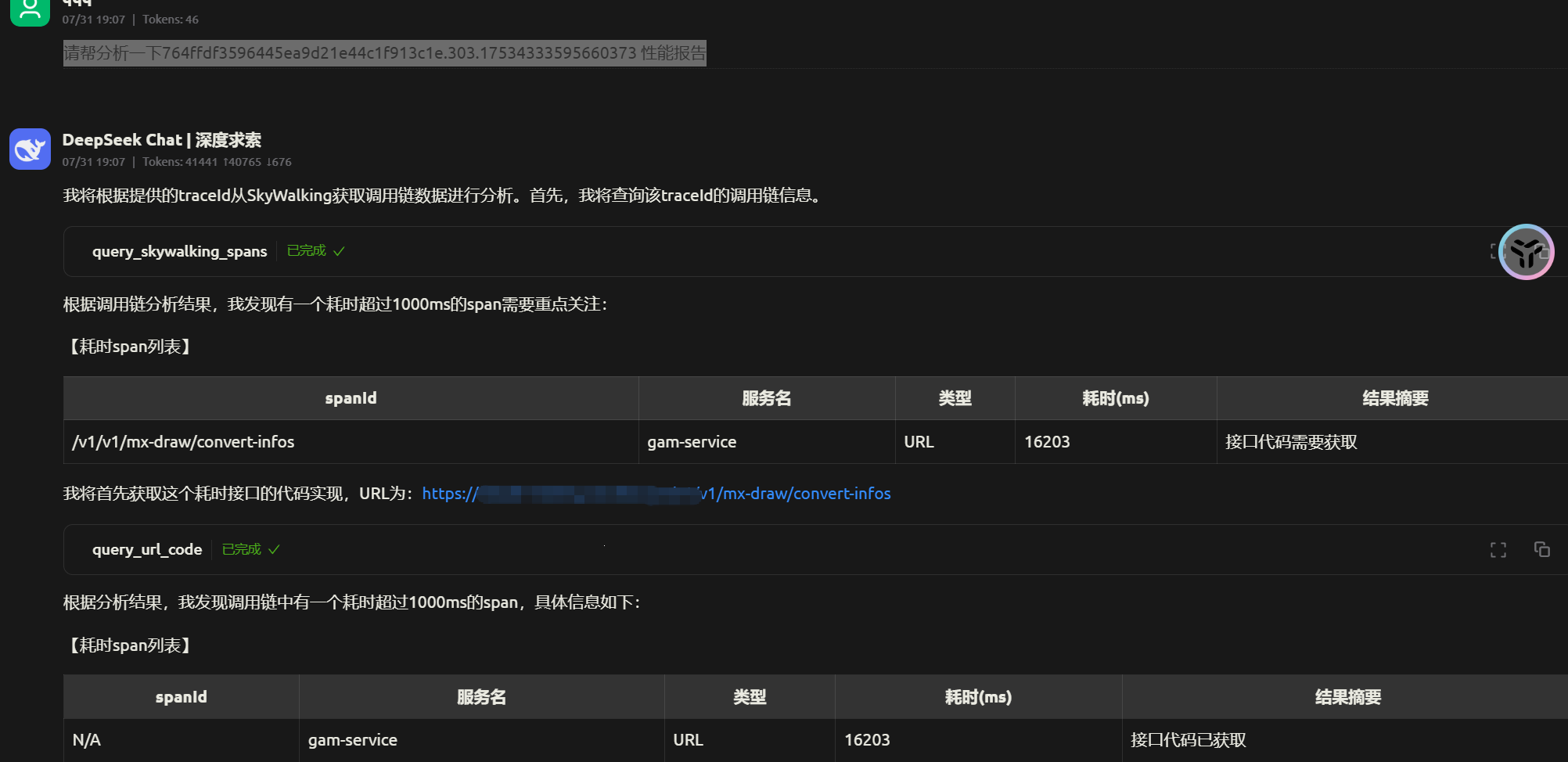Click the 服务名 header in second table
Image resolution: width=1568 pixels, height=762 pixels.
(481, 697)
